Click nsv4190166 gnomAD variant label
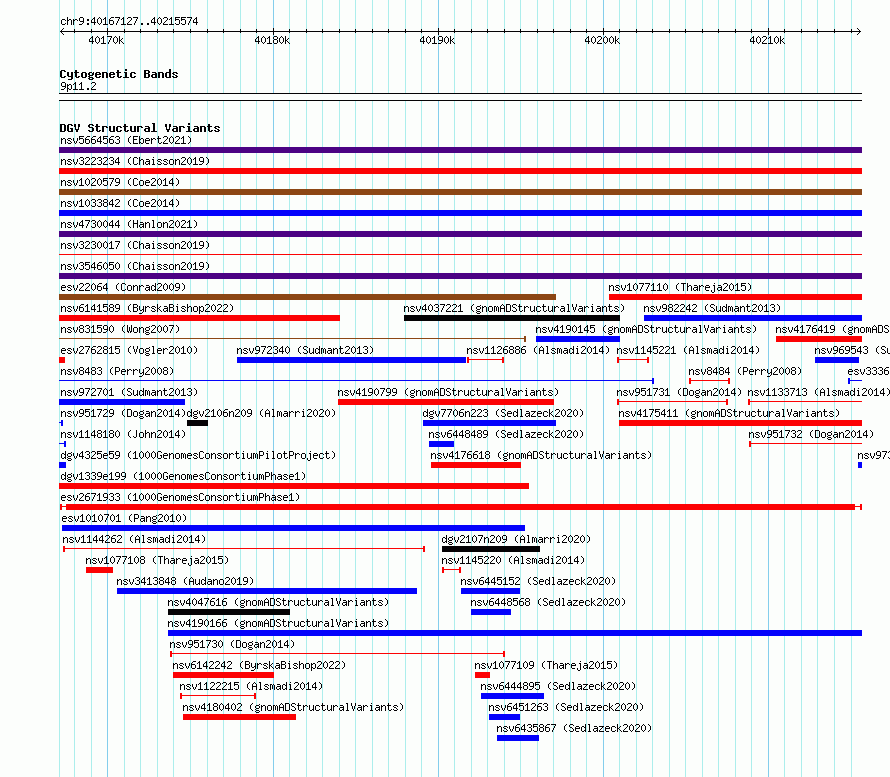 tap(278, 623)
